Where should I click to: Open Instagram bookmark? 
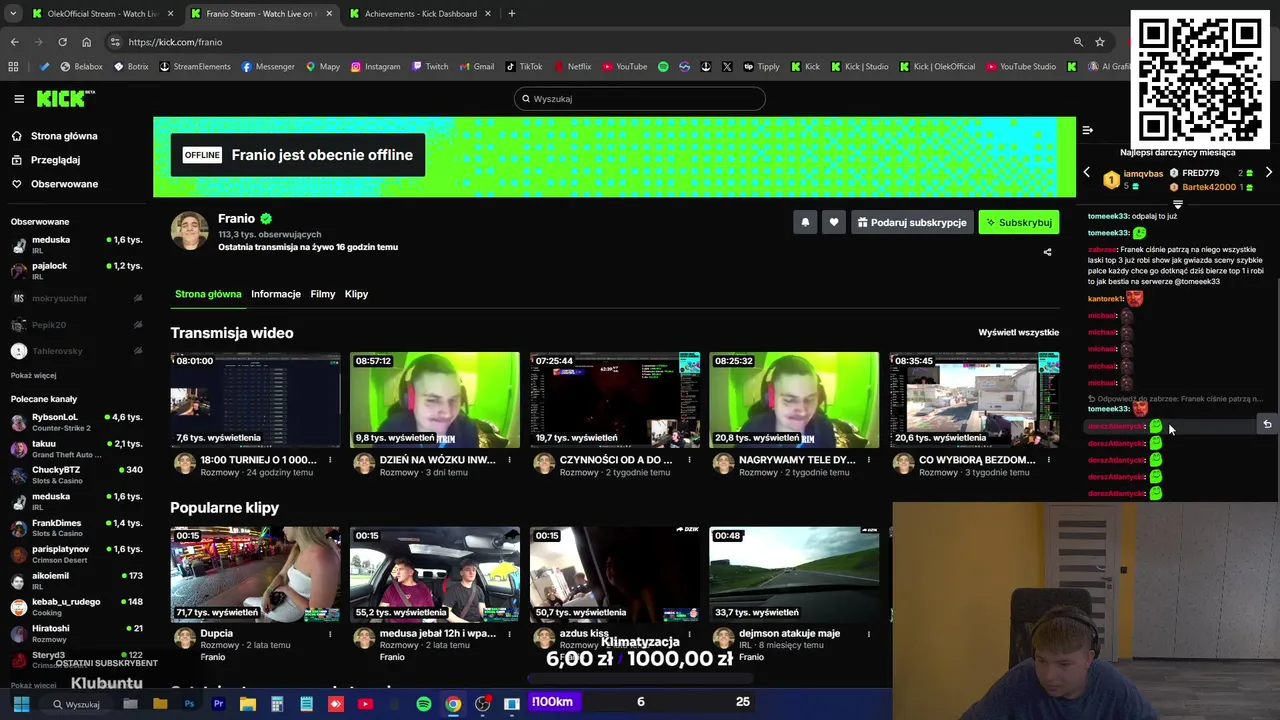375,67
